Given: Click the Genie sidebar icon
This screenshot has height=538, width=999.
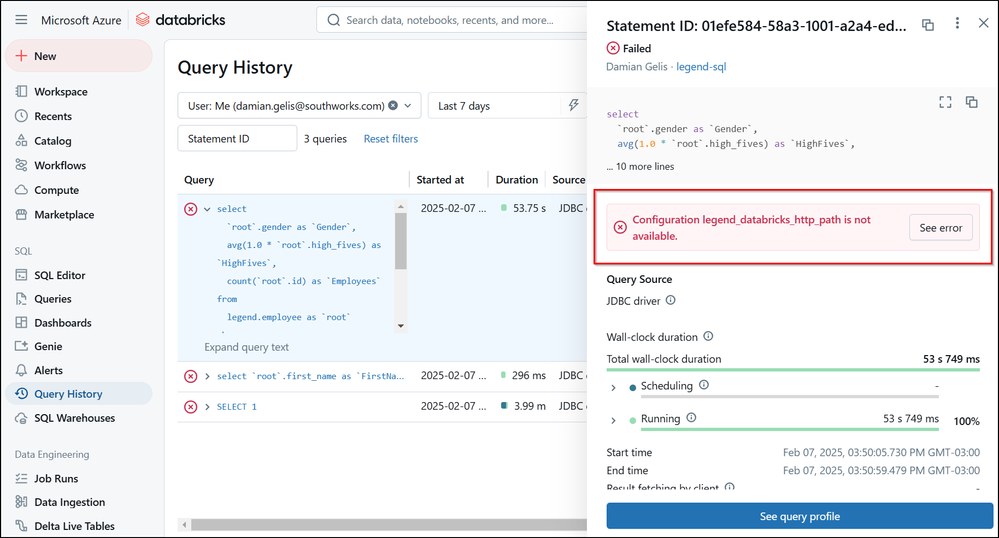Looking at the screenshot, I should tap(22, 346).
